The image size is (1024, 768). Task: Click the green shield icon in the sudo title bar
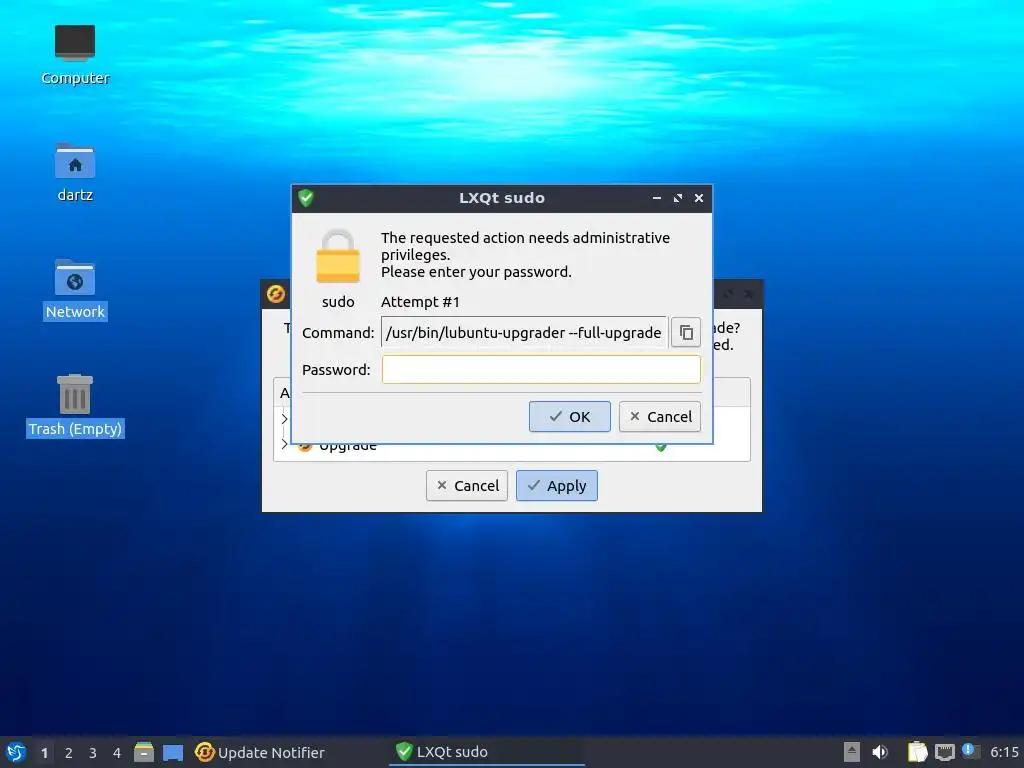pyautogui.click(x=306, y=198)
